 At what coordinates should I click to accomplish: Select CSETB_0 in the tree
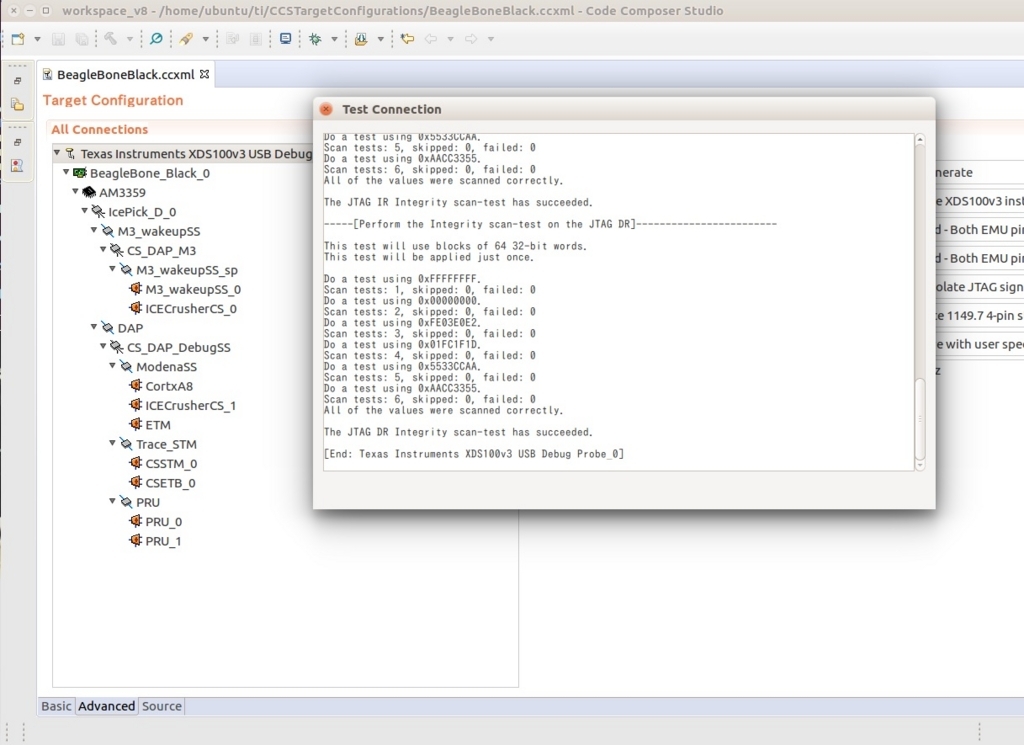coord(170,483)
